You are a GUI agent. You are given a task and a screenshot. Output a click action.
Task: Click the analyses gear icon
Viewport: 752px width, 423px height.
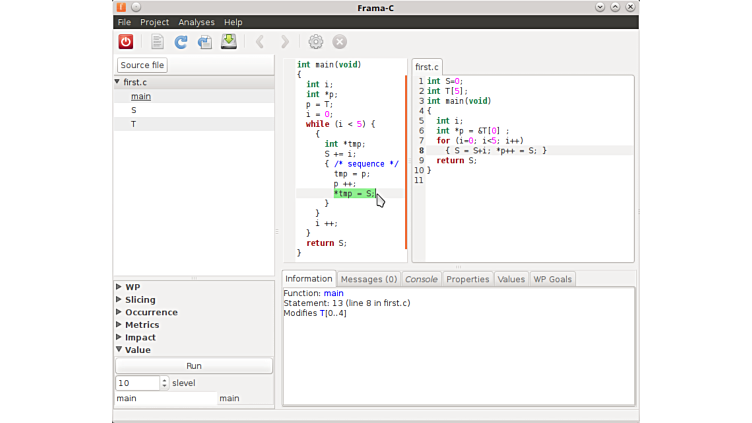(316, 42)
